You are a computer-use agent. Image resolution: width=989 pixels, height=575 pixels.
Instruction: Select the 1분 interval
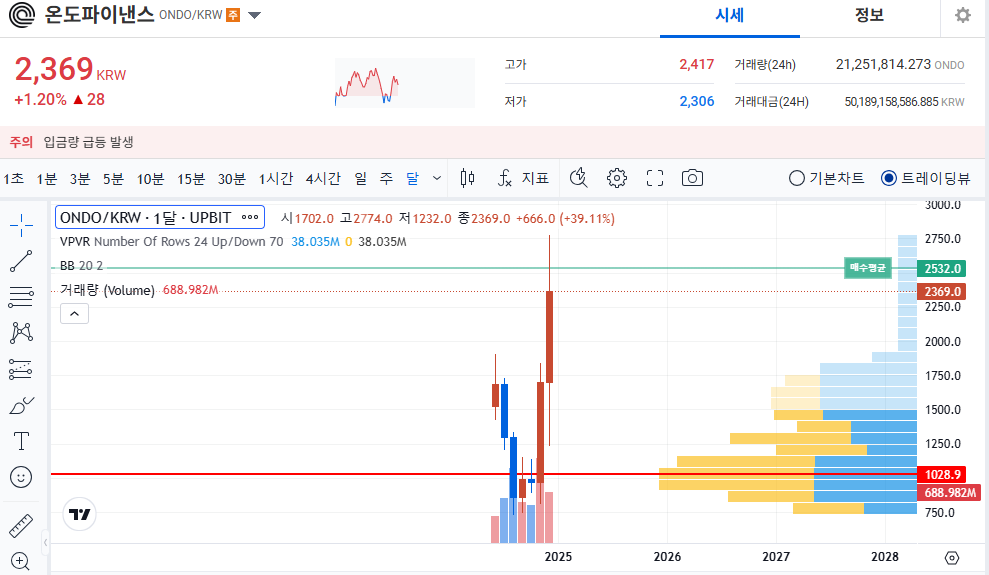coord(47,178)
